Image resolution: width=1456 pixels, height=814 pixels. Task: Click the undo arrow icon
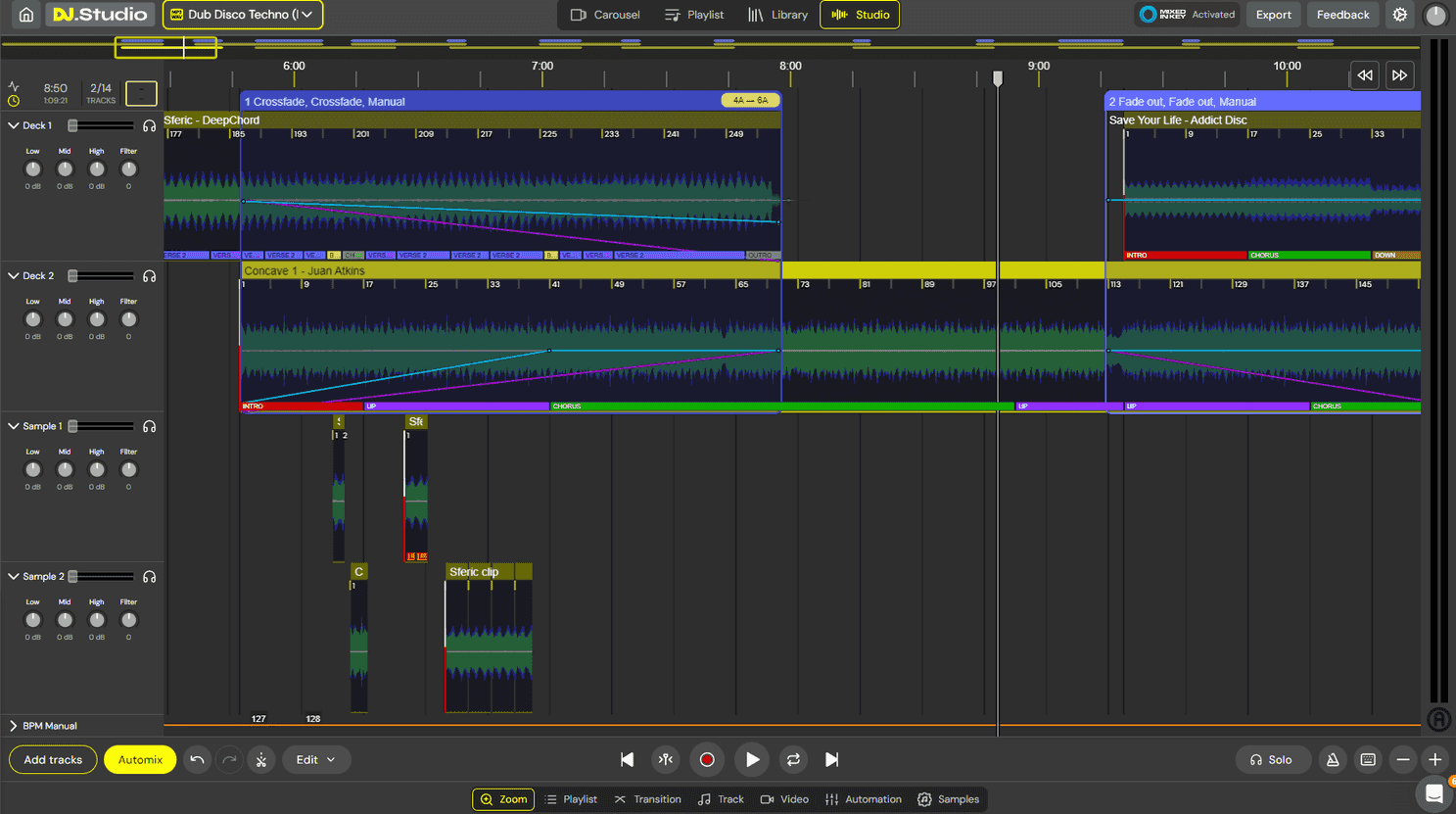[198, 759]
